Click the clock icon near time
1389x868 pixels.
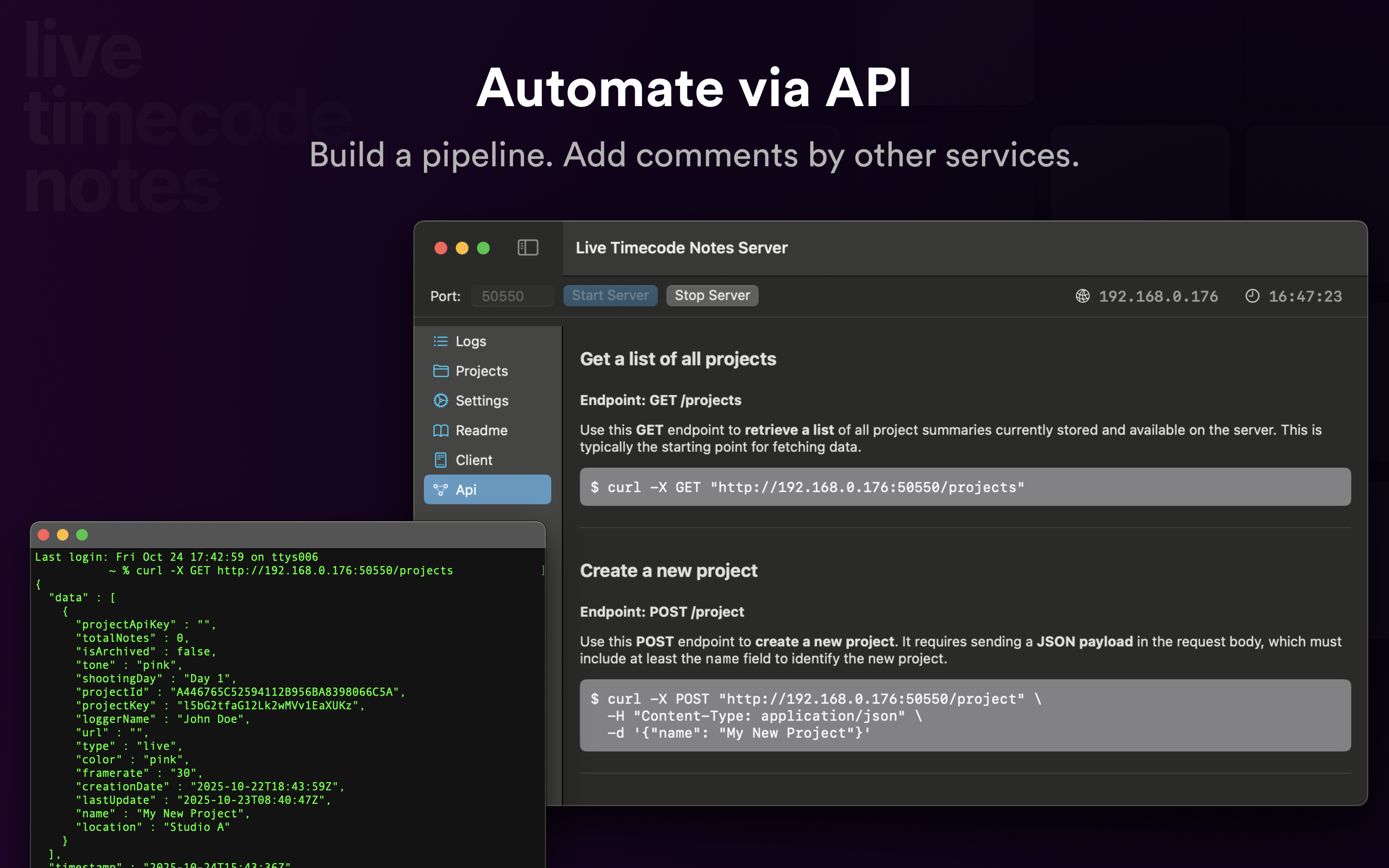click(1252, 296)
